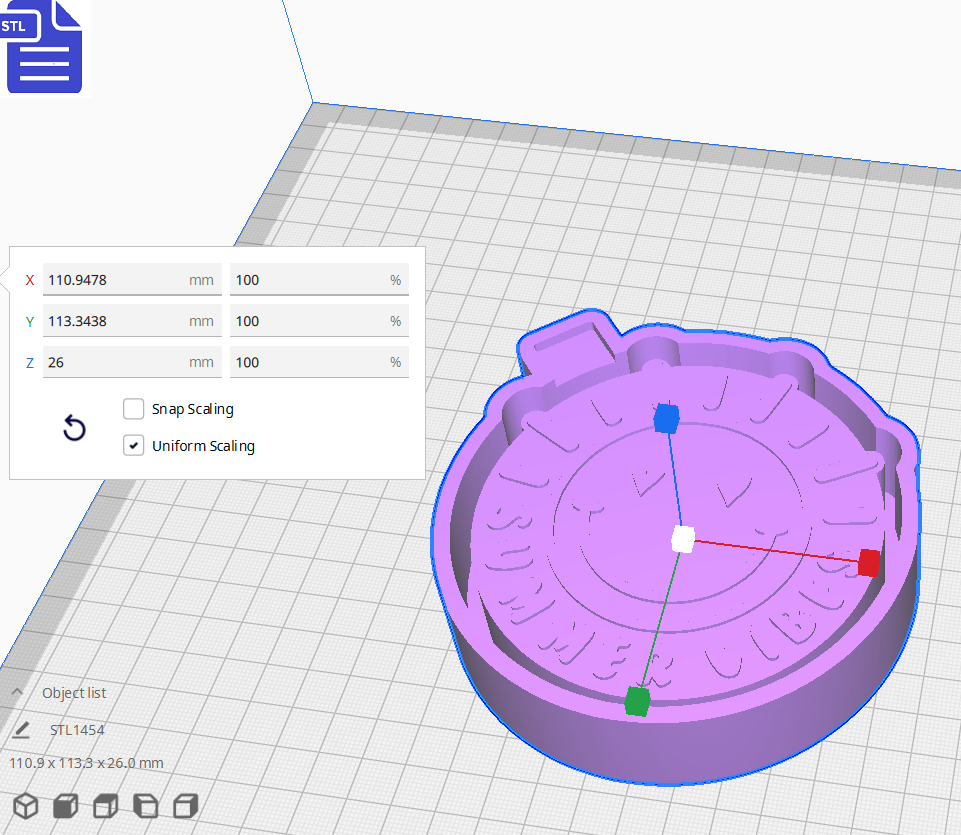
Task: Switch to left side view cube icon
Action: click(x=145, y=805)
